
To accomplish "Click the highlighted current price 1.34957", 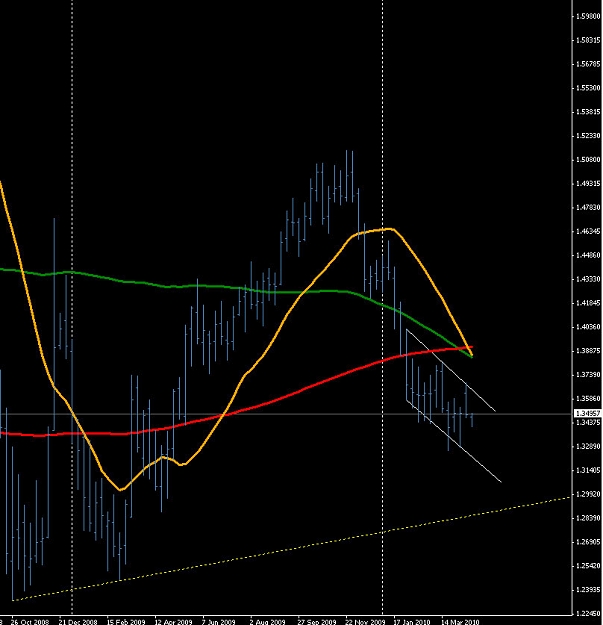I will click(588, 414).
